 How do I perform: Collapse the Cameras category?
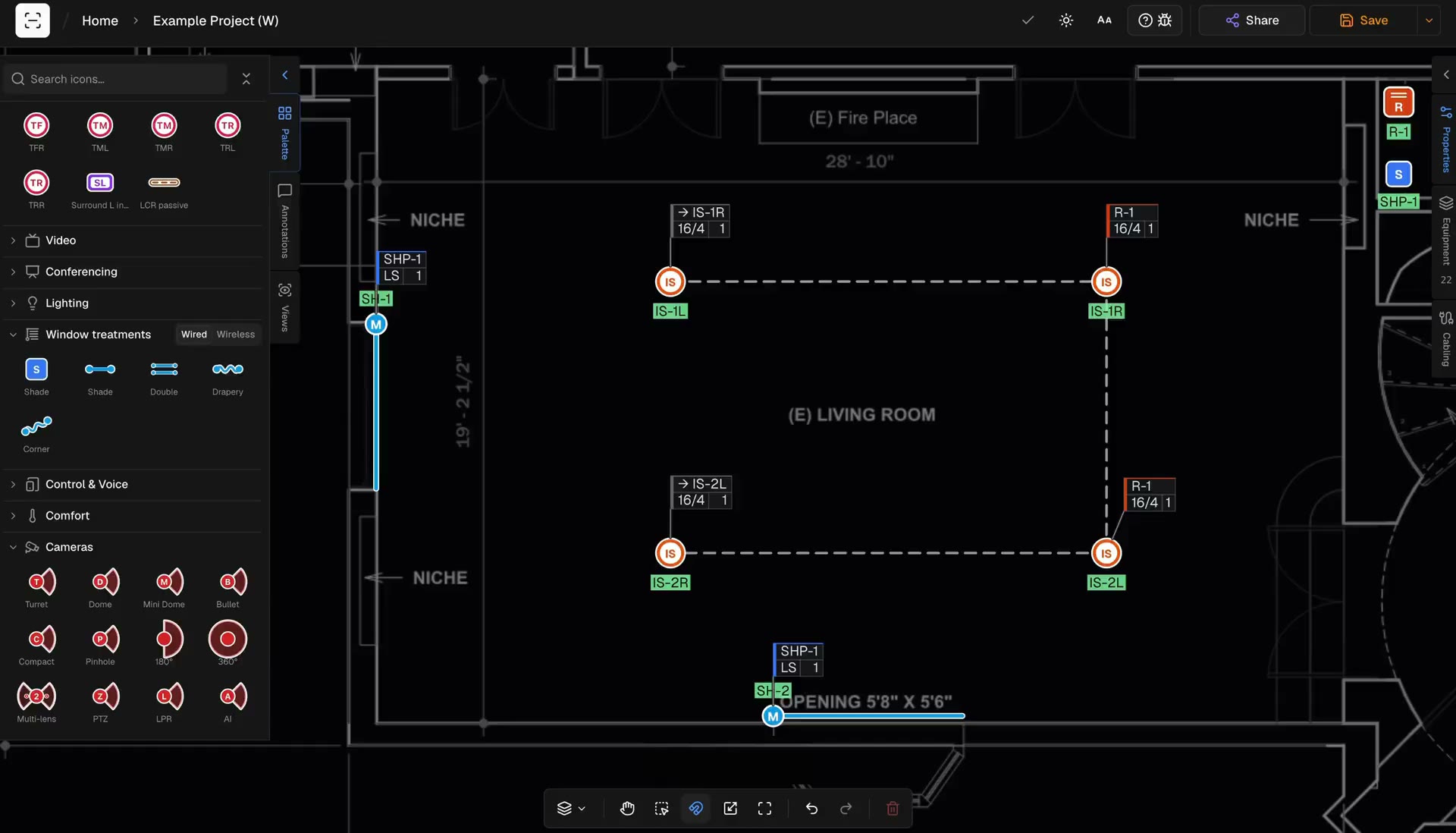(x=133, y=547)
